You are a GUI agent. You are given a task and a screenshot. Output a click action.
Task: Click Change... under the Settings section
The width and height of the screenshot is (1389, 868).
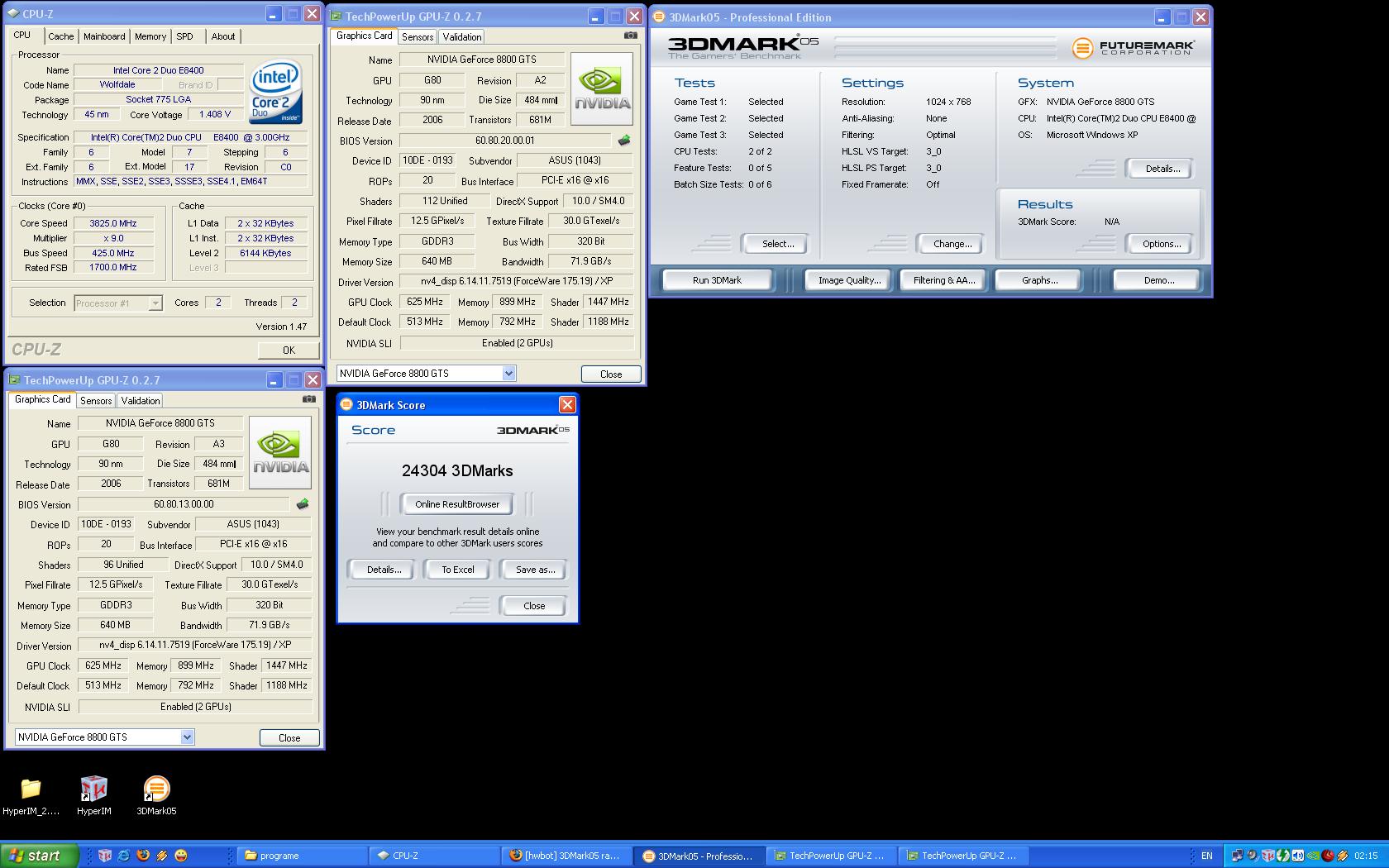(952, 244)
